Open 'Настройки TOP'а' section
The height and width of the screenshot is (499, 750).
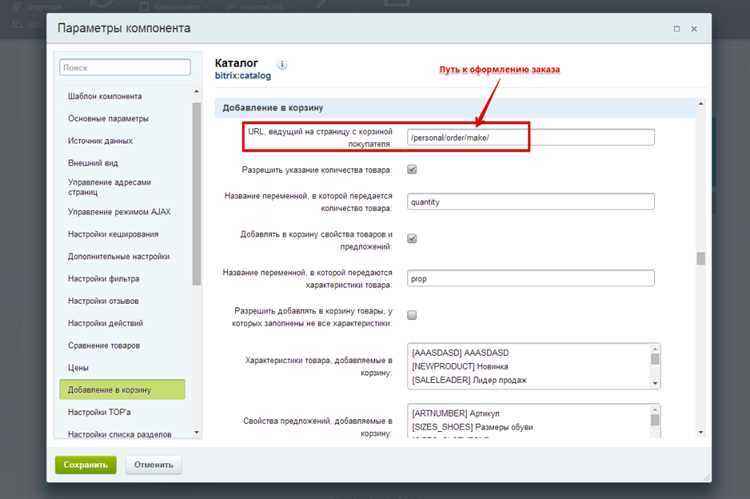point(99,412)
